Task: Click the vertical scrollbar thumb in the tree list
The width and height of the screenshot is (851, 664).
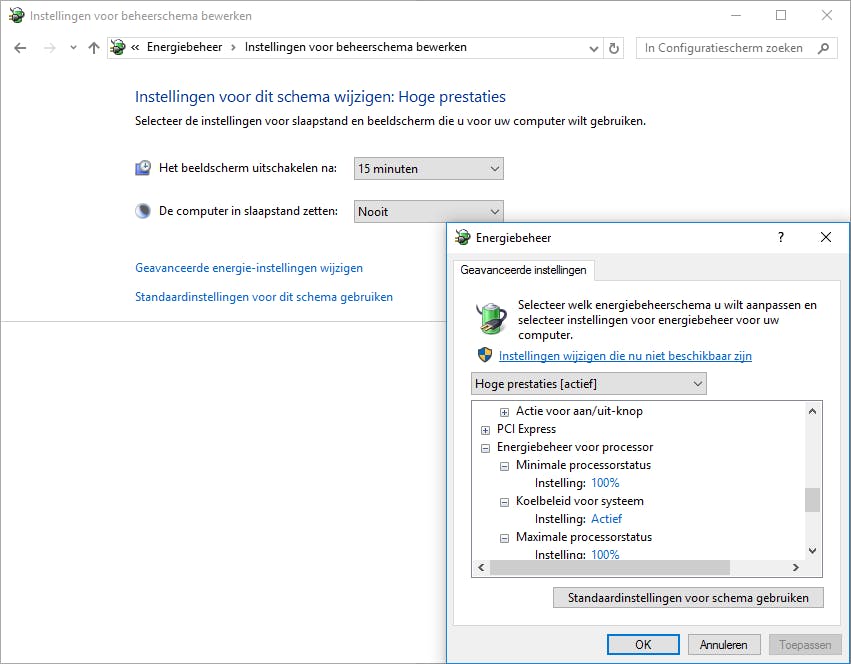Action: (x=812, y=500)
